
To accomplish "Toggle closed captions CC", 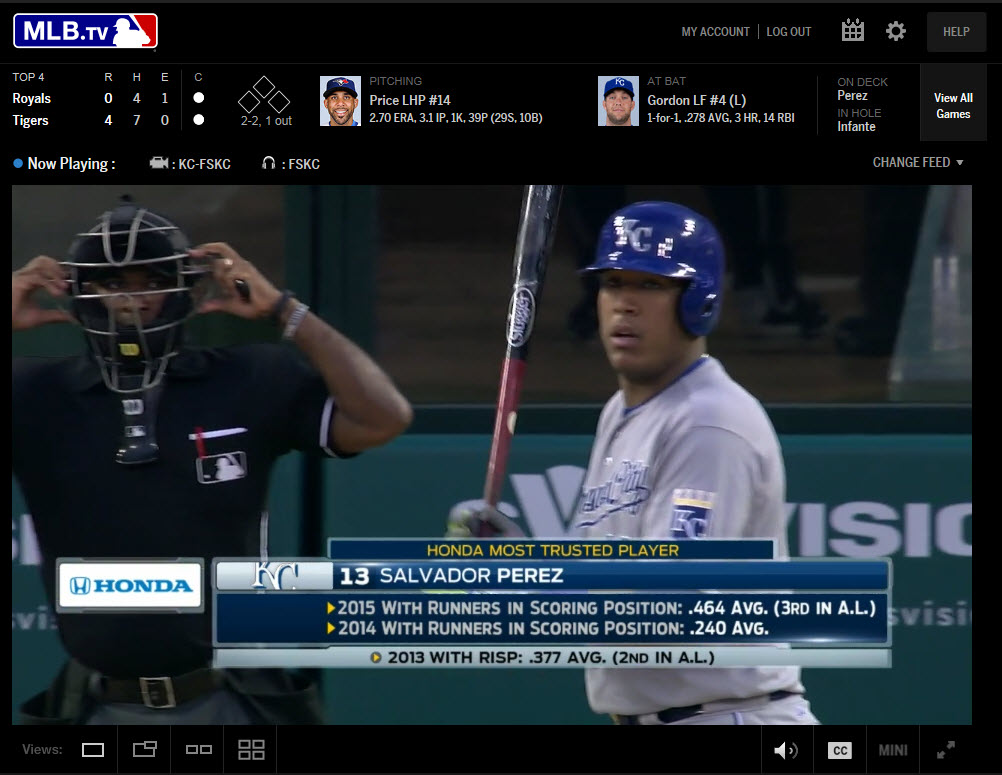I will coord(840,750).
